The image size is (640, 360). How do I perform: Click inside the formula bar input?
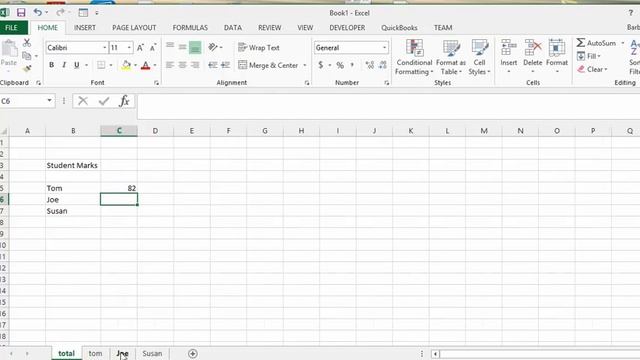point(388,106)
